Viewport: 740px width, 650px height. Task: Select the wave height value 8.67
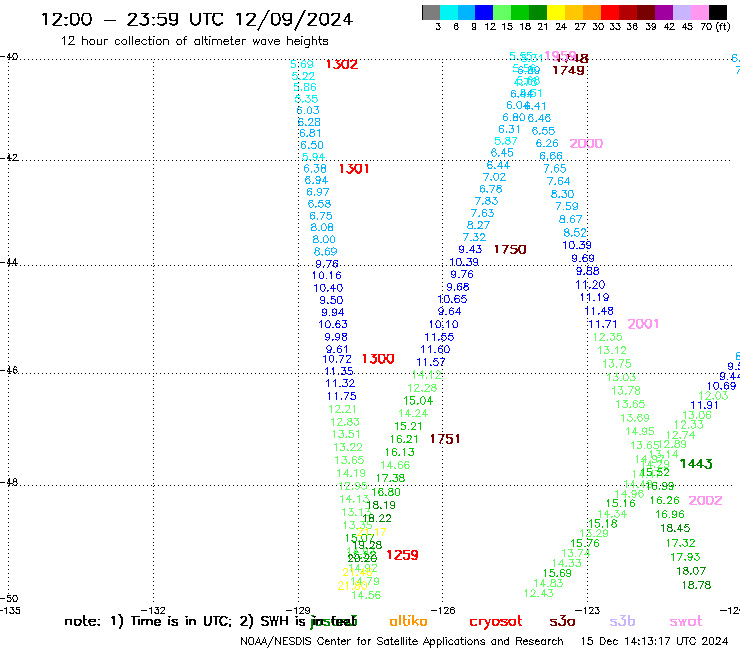point(571,219)
